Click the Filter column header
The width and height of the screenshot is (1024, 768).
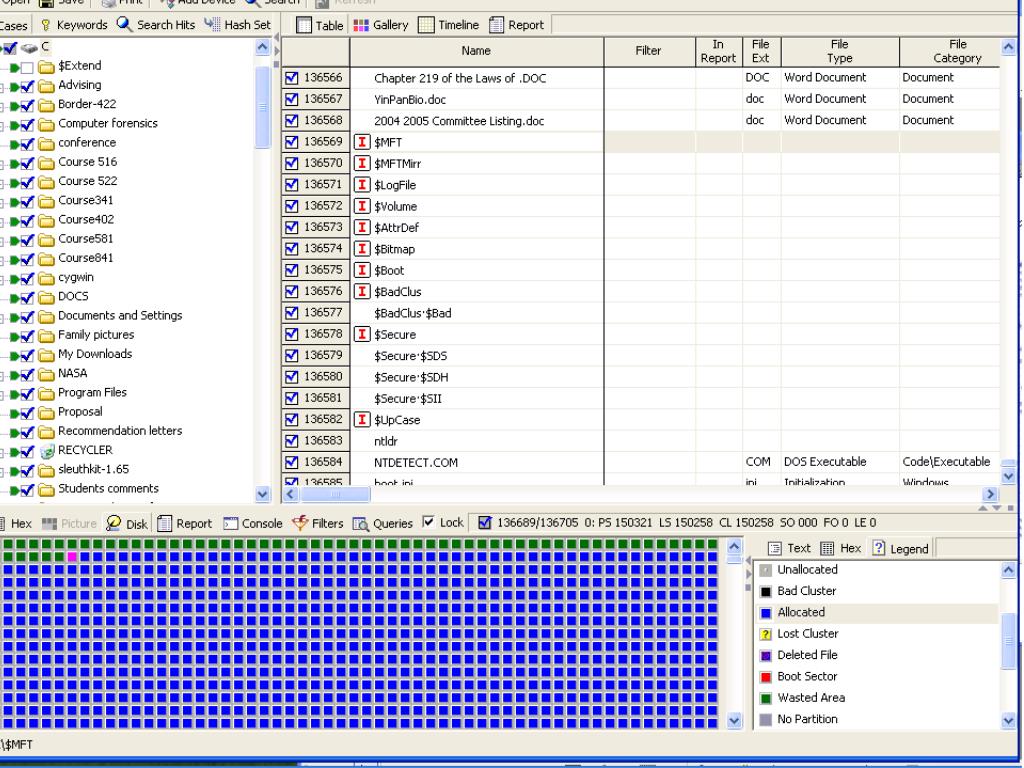649,51
